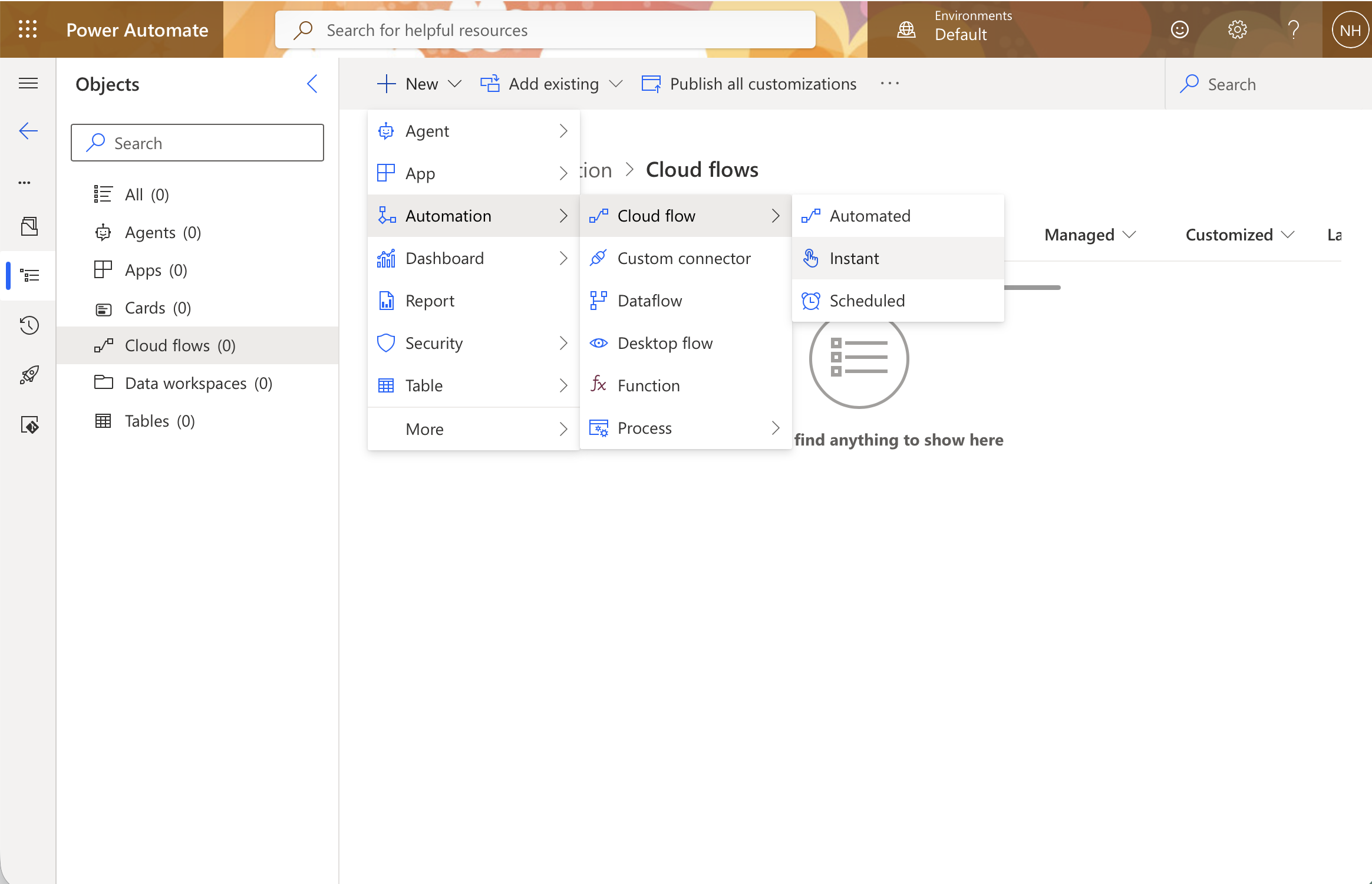Open the Settings gear icon
1372x884 pixels.
1237,29
